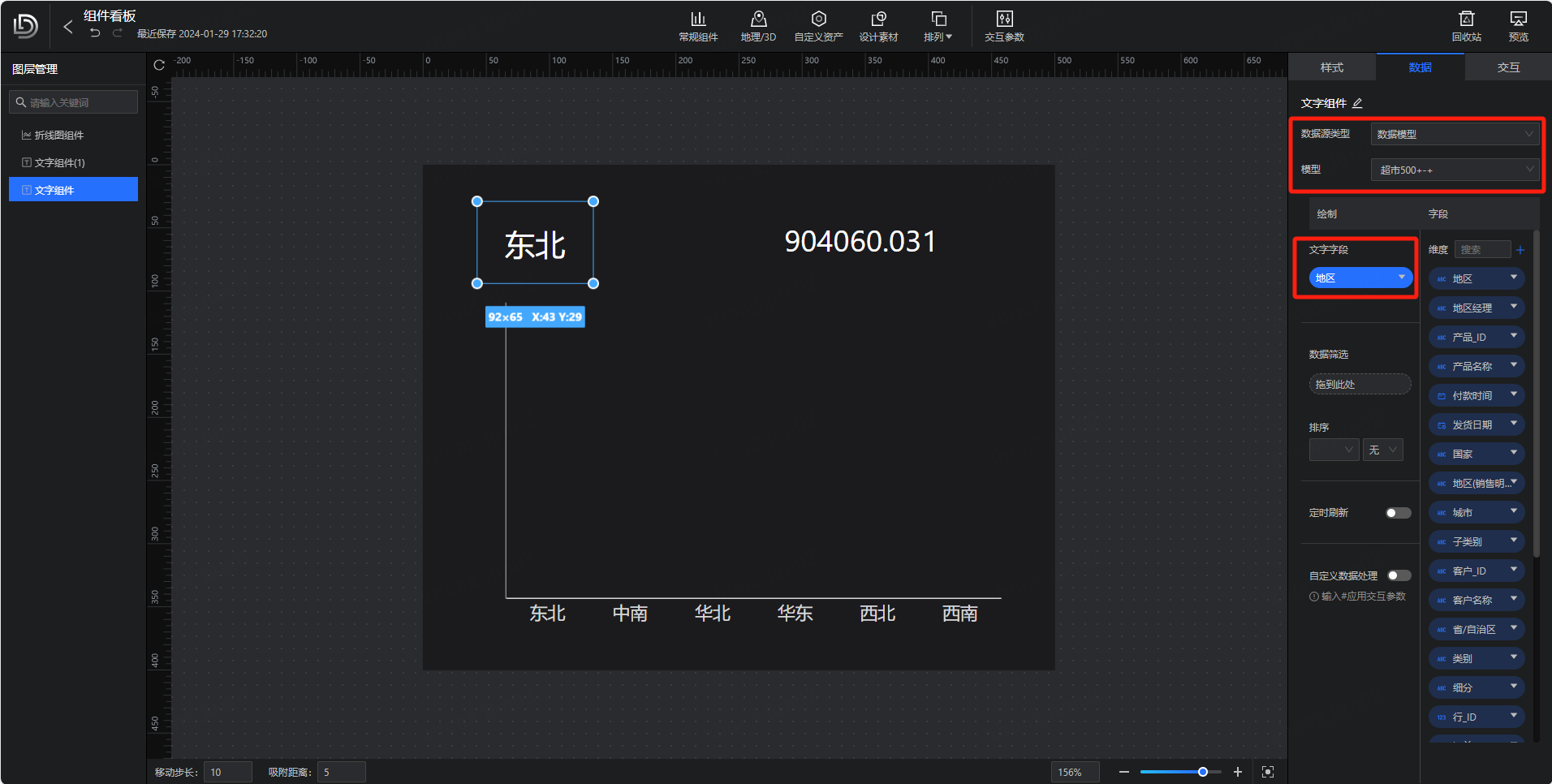Click the layer keyword search field
The height and width of the screenshot is (784, 1552).
click(77, 102)
